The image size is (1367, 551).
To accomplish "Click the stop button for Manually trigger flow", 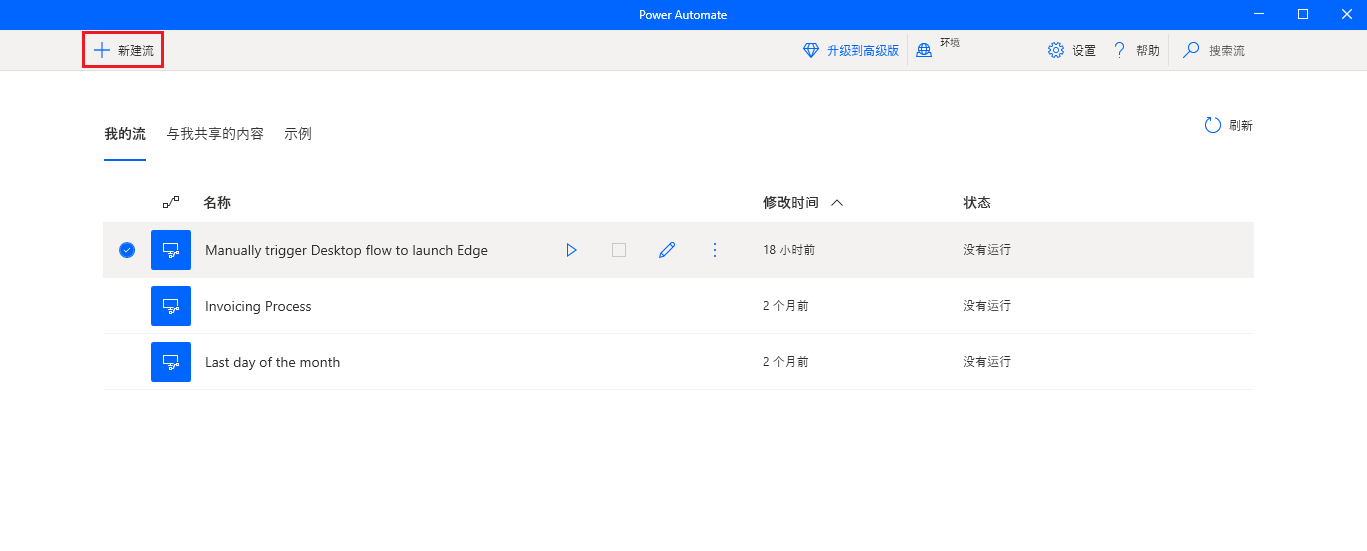I will coord(619,250).
